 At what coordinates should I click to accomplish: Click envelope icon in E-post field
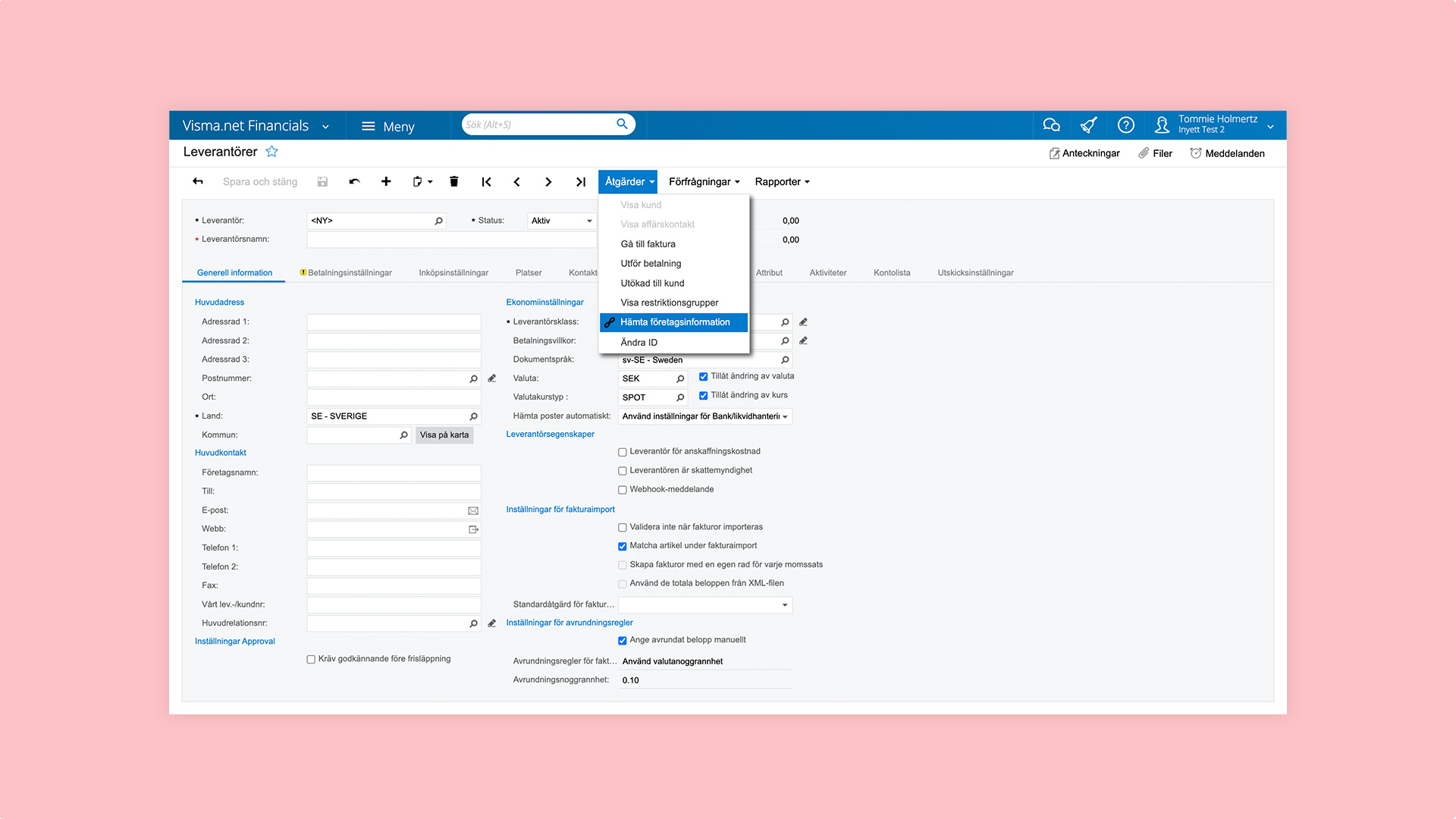click(x=473, y=510)
